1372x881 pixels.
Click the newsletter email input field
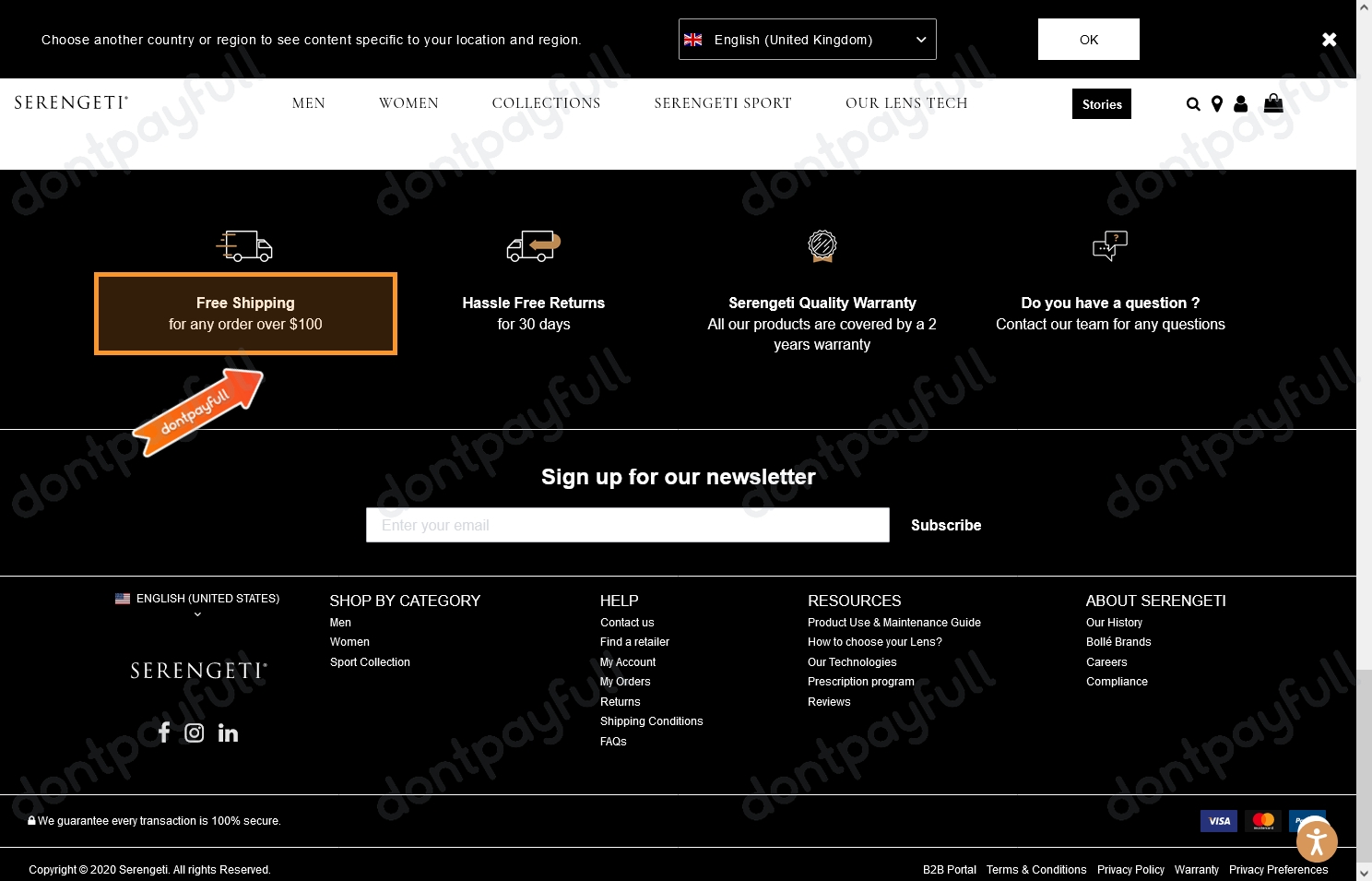pyautogui.click(x=627, y=525)
